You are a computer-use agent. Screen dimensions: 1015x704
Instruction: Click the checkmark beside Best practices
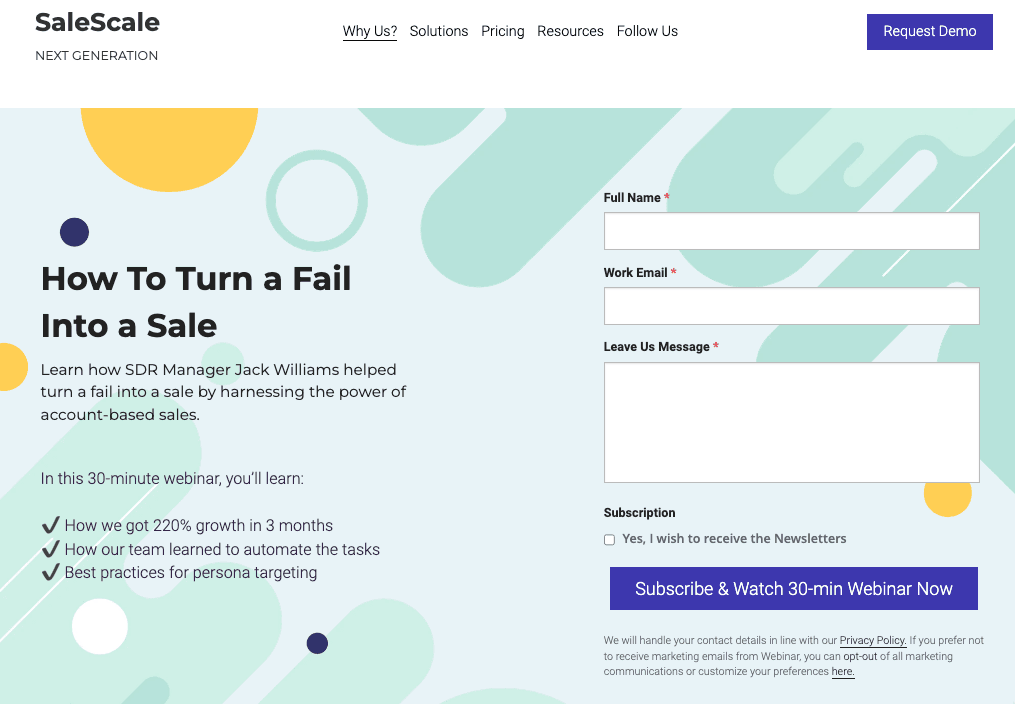tap(51, 573)
